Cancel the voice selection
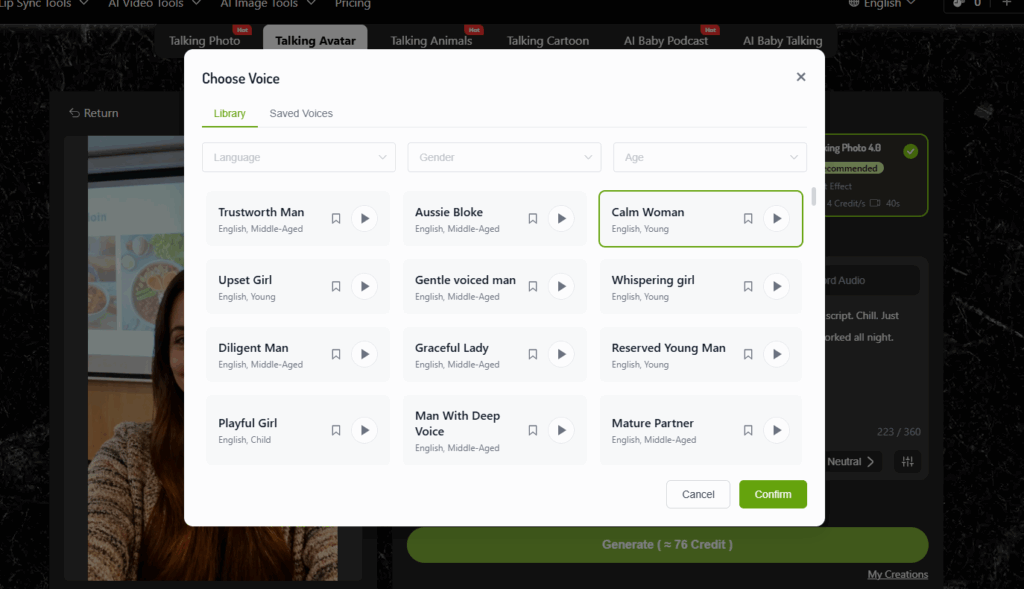 tap(698, 494)
